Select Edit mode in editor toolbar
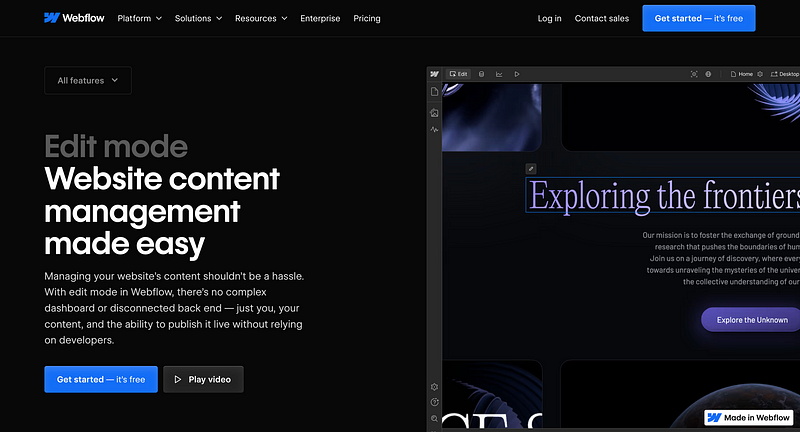800x432 pixels. (x=458, y=74)
